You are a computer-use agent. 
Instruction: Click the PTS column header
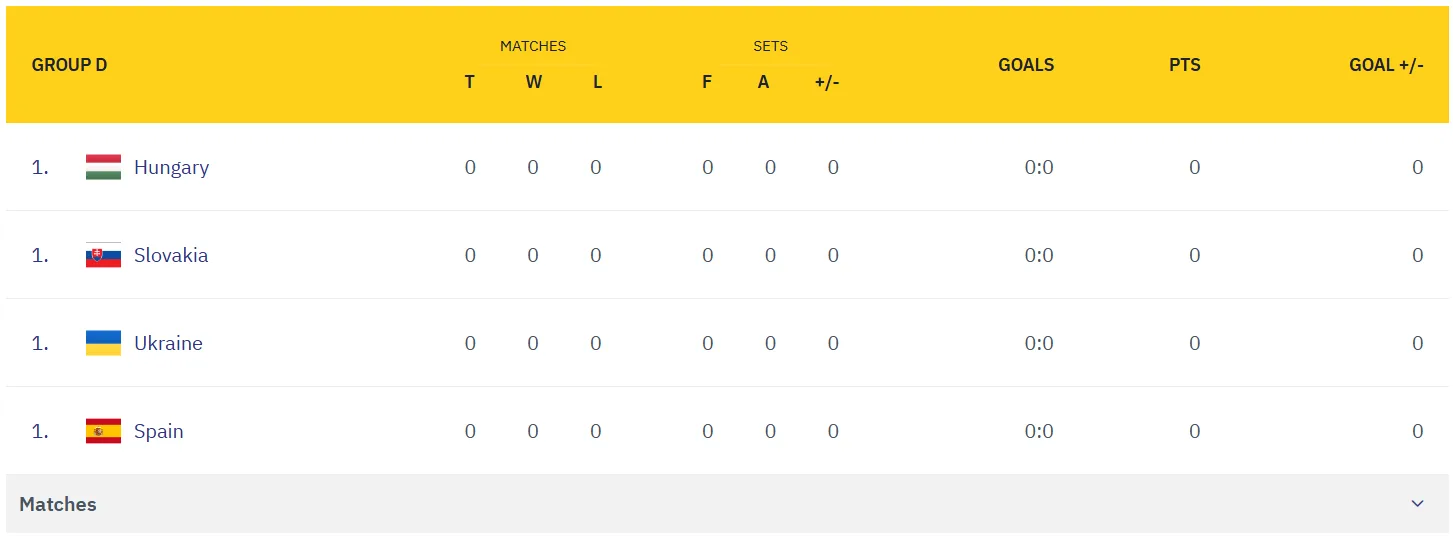(1184, 65)
